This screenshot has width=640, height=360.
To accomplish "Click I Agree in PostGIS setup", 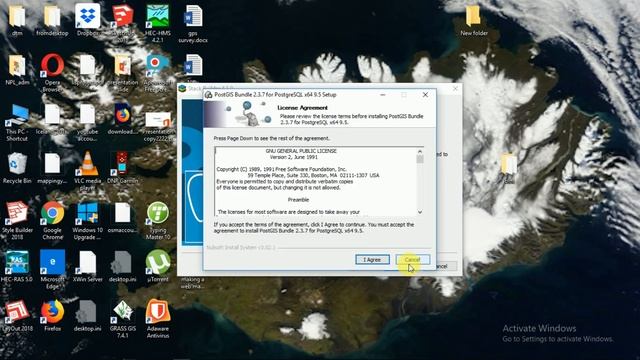I will pyautogui.click(x=372, y=260).
